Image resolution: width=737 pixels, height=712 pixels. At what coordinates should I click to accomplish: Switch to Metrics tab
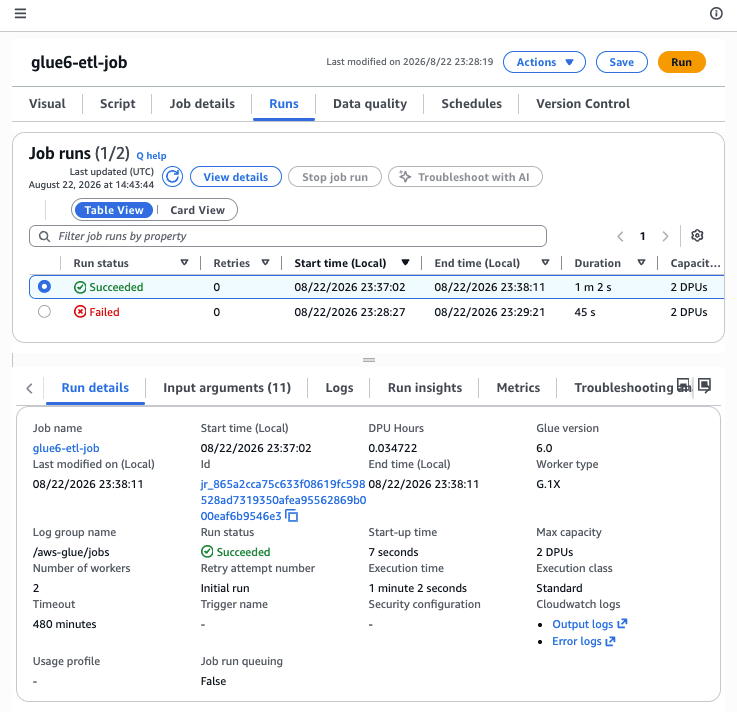[518, 388]
